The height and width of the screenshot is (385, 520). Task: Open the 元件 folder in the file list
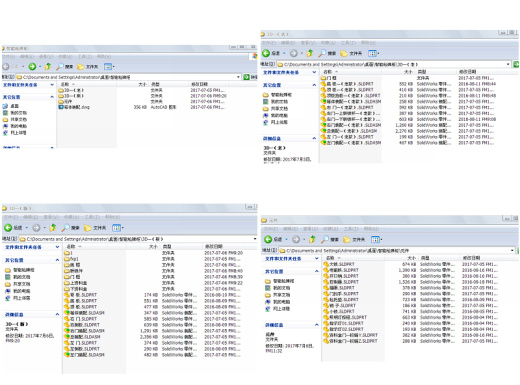tap(65, 101)
